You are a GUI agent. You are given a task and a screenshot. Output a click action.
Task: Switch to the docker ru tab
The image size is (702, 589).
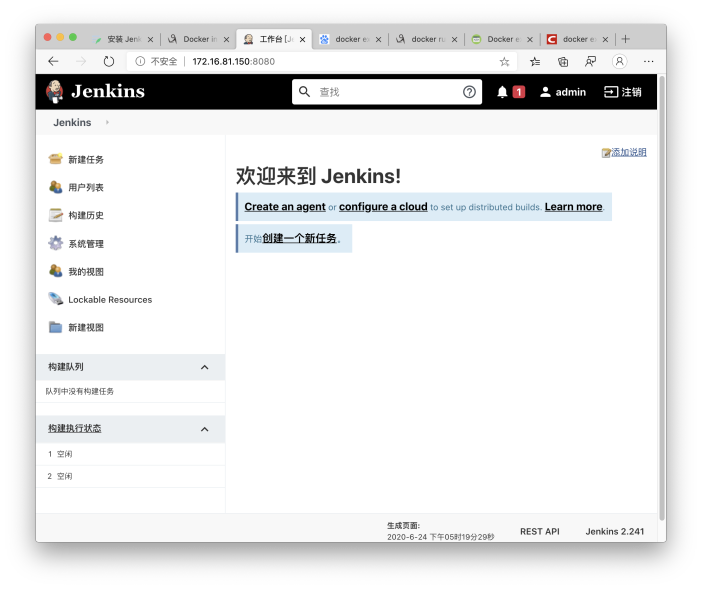427,39
